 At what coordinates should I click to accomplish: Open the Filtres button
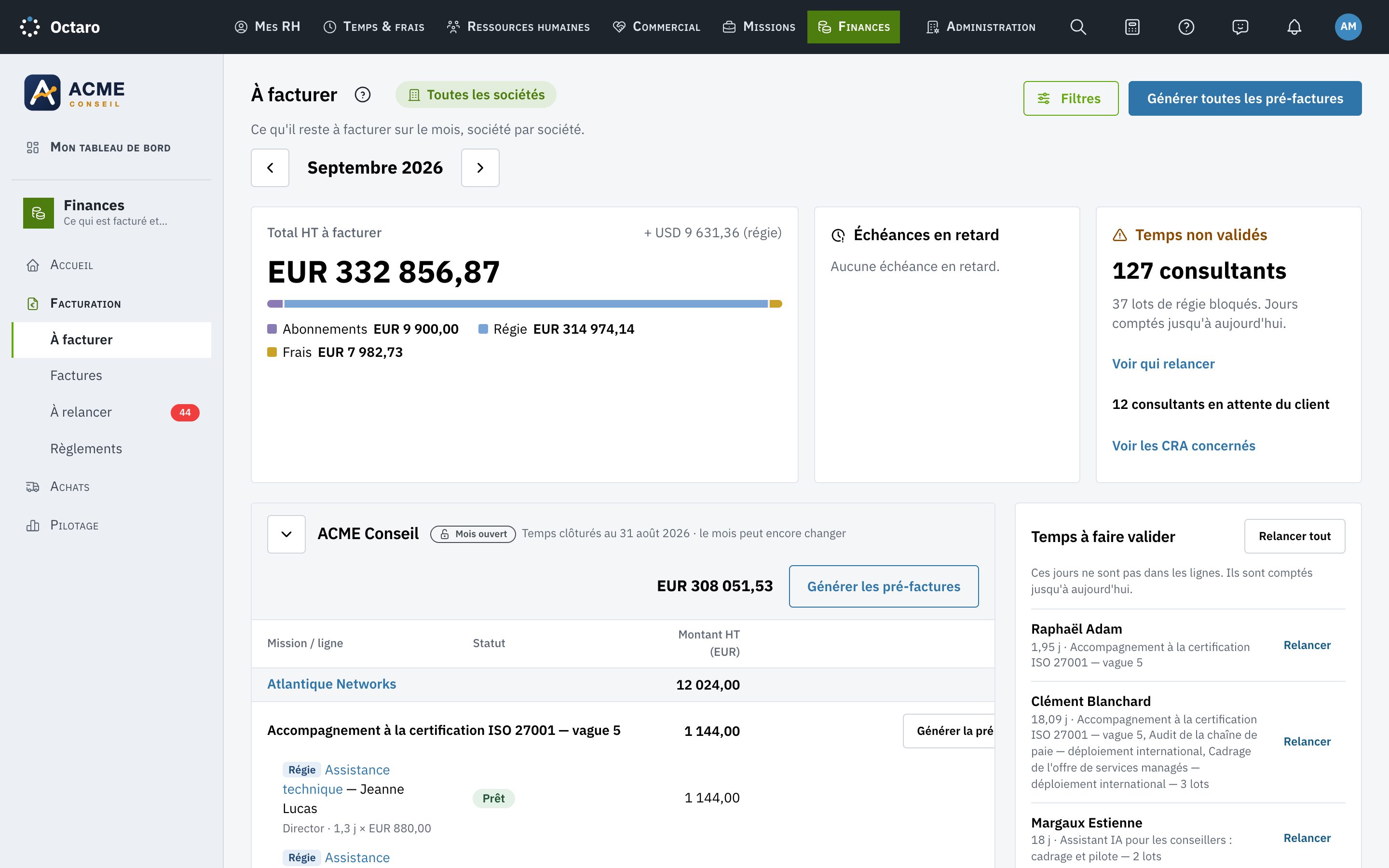pos(1071,98)
